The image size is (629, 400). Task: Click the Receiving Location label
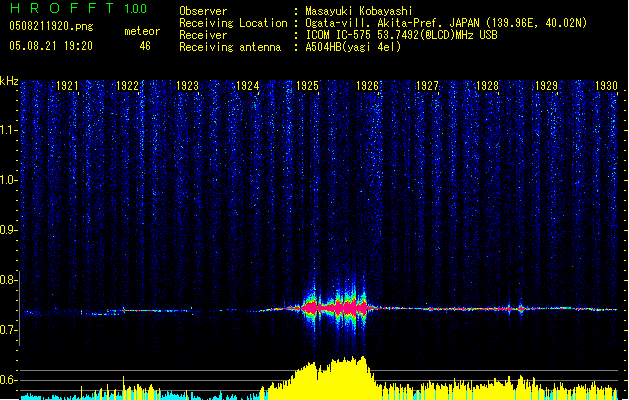(233, 23)
